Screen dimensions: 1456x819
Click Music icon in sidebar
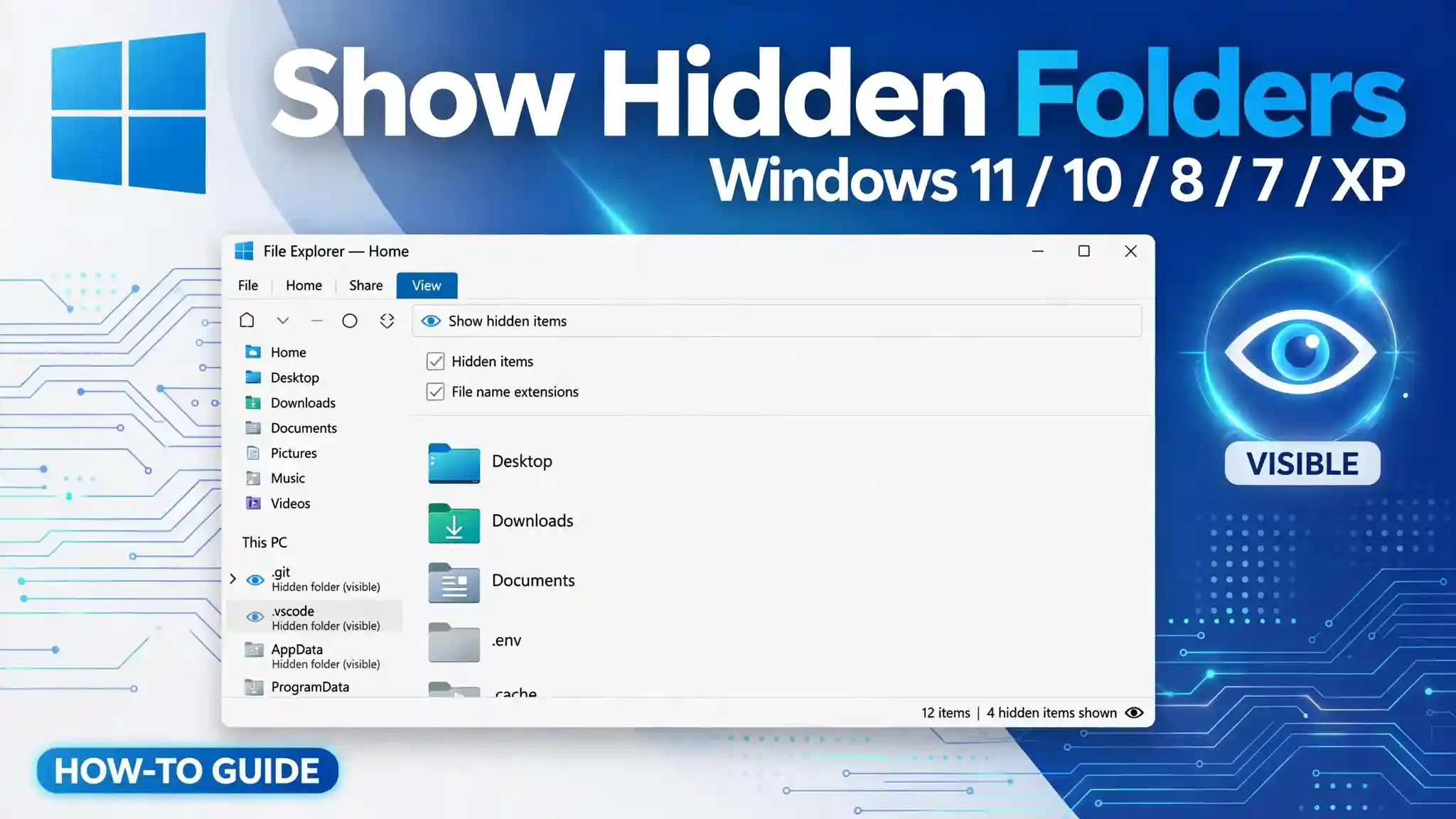pyautogui.click(x=252, y=478)
